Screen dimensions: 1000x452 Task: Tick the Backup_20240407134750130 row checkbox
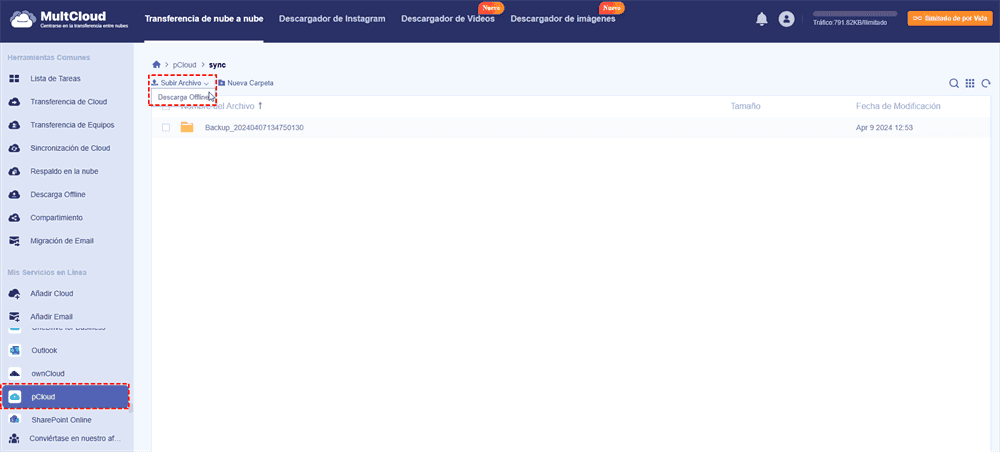coord(166,128)
